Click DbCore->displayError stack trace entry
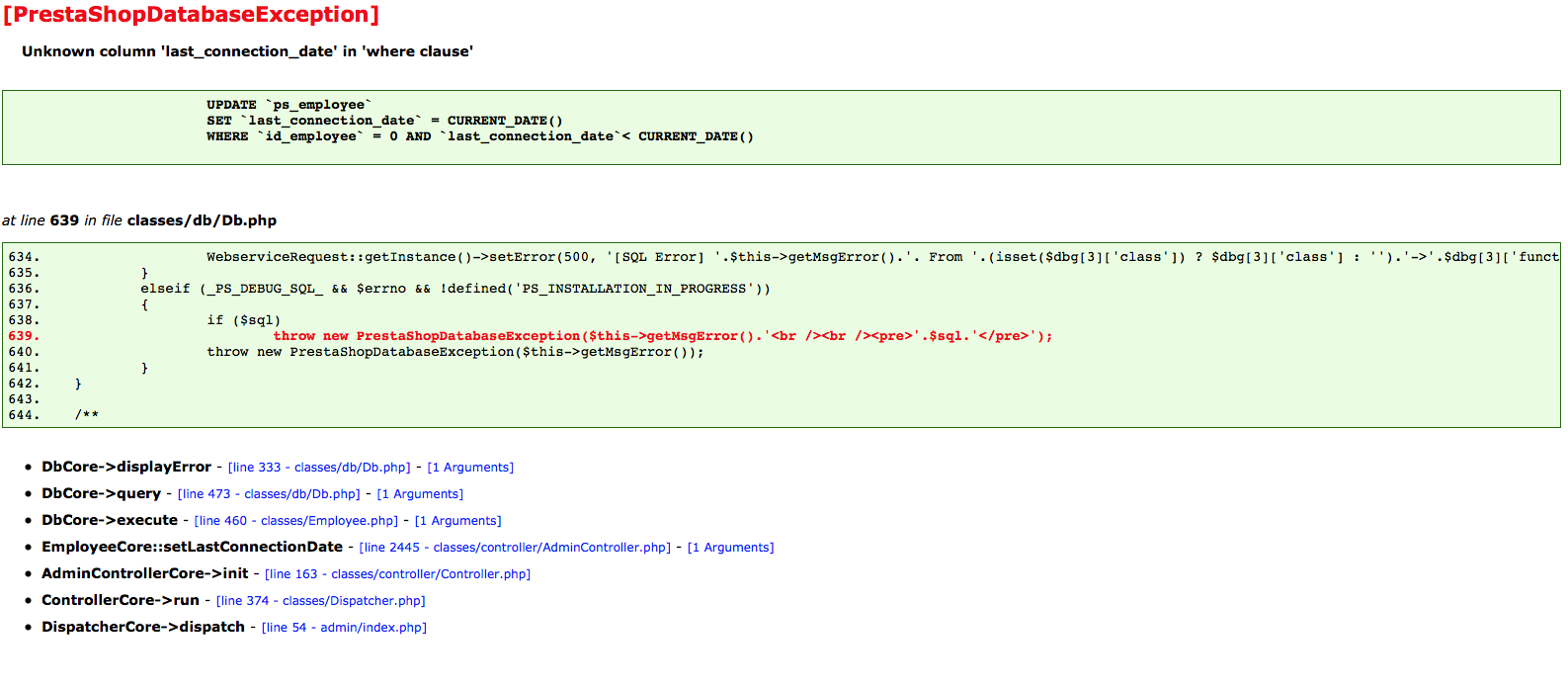The height and width of the screenshot is (688, 1568). pos(126,467)
